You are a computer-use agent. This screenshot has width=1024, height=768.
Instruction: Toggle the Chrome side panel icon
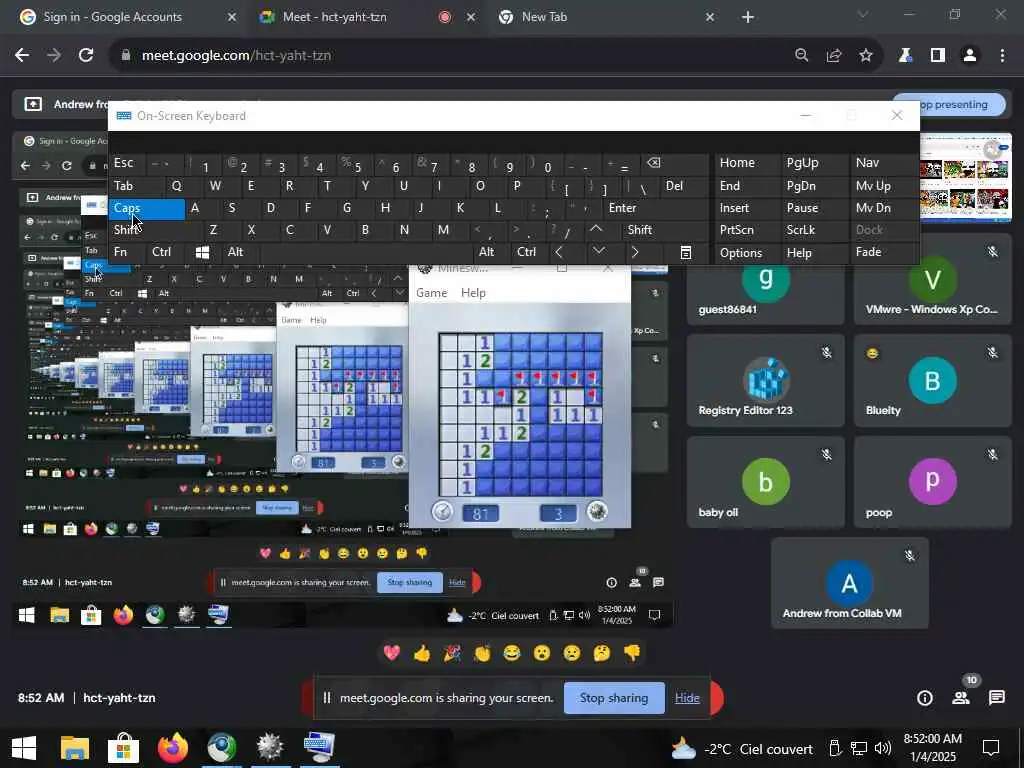click(938, 56)
